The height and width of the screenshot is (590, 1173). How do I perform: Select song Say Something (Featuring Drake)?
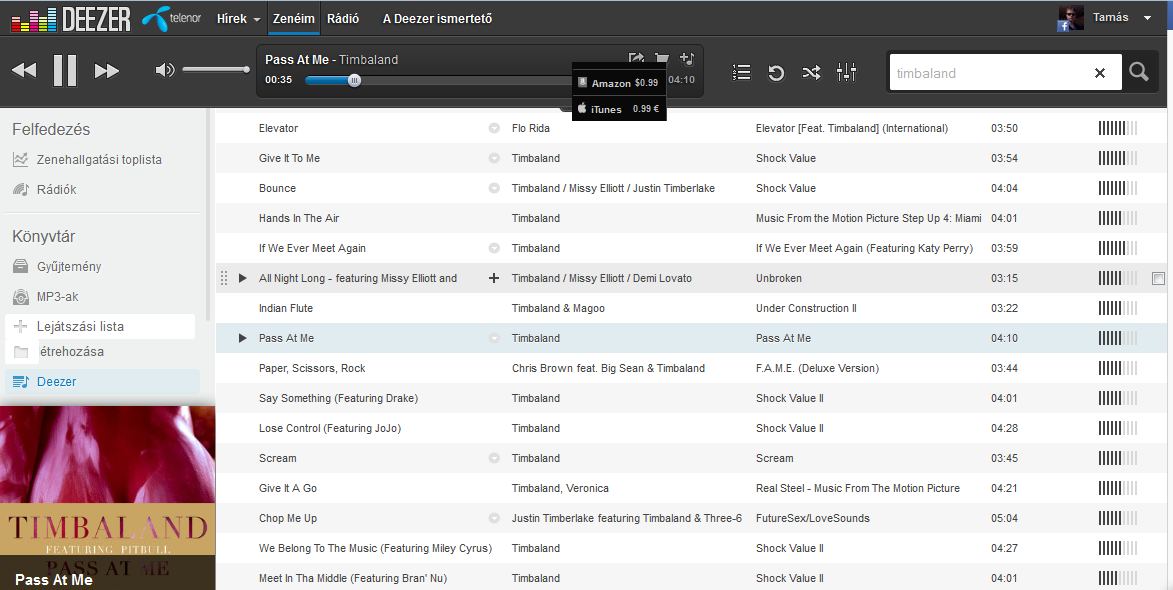(x=338, y=398)
